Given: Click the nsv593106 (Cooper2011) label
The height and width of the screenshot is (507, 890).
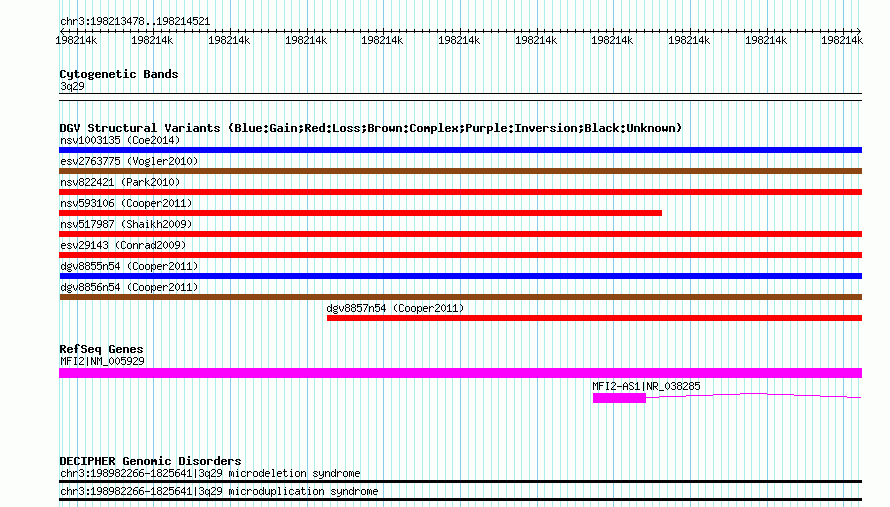Looking at the screenshot, I should (126, 203).
